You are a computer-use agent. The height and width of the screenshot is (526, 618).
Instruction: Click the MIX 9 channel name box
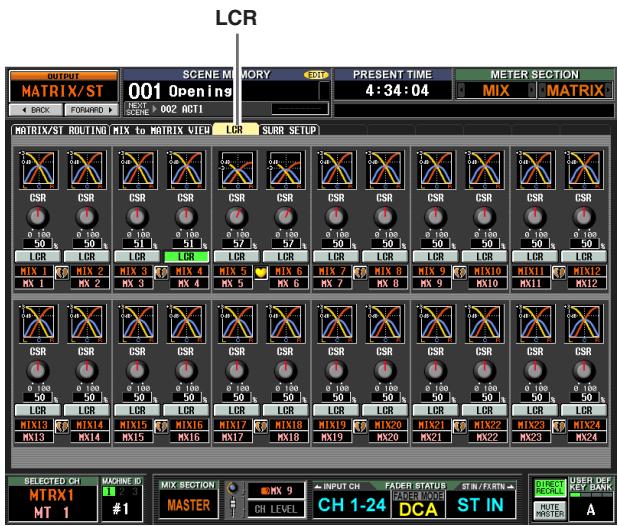point(430,271)
